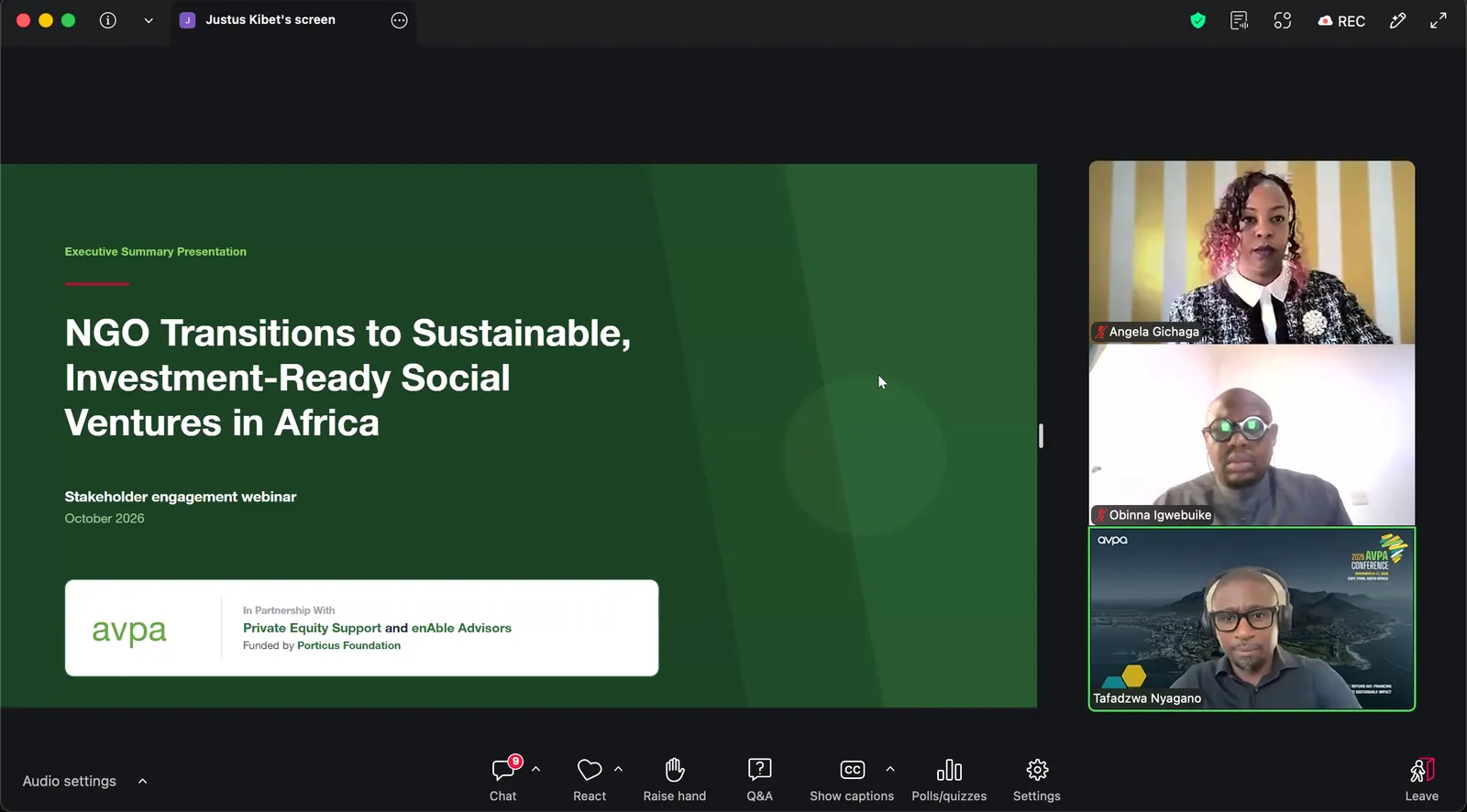Click the 'In Partnership With' label
1467x812 pixels.
[289, 610]
